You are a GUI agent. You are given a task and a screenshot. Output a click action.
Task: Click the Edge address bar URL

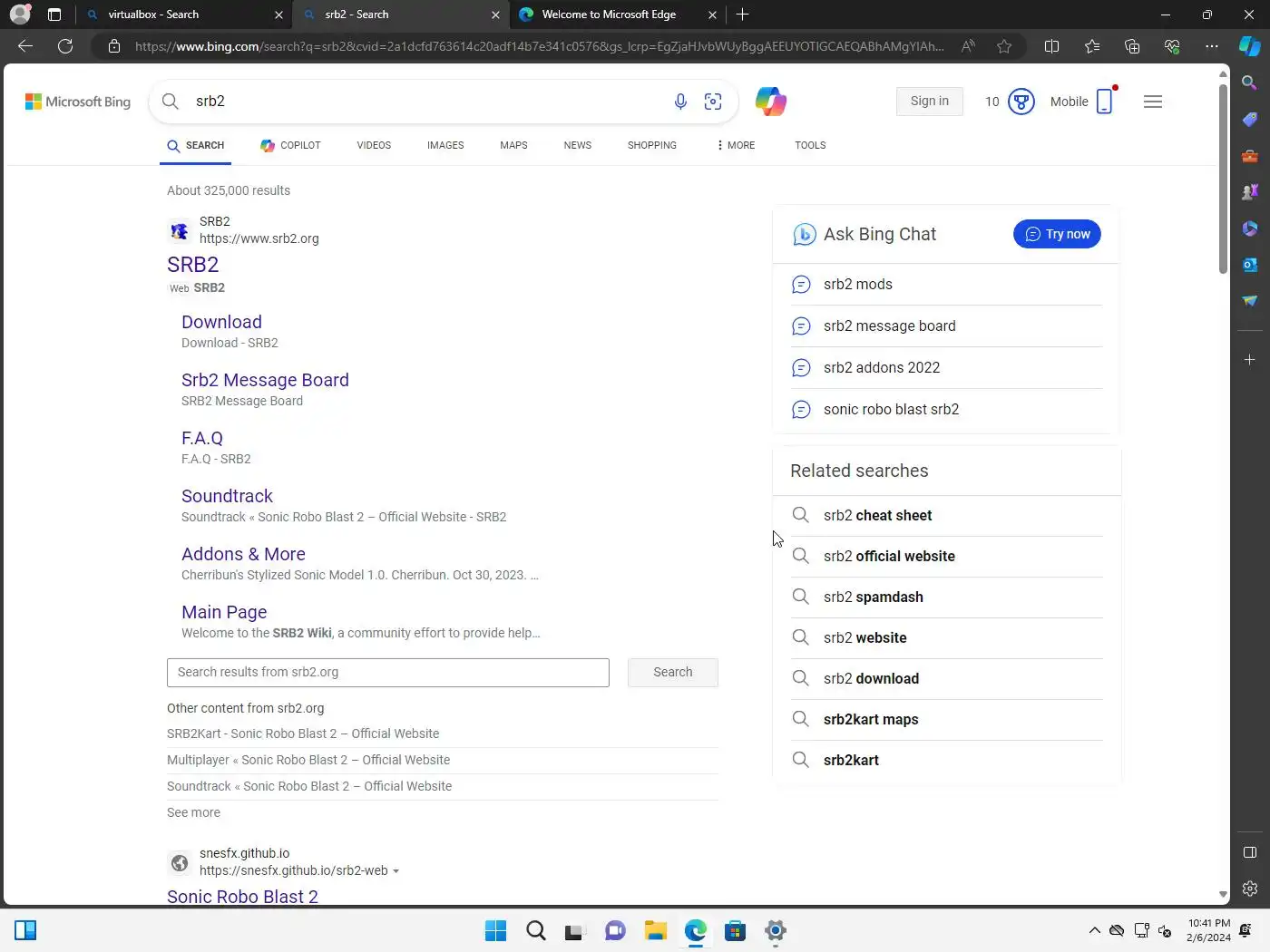click(x=539, y=46)
